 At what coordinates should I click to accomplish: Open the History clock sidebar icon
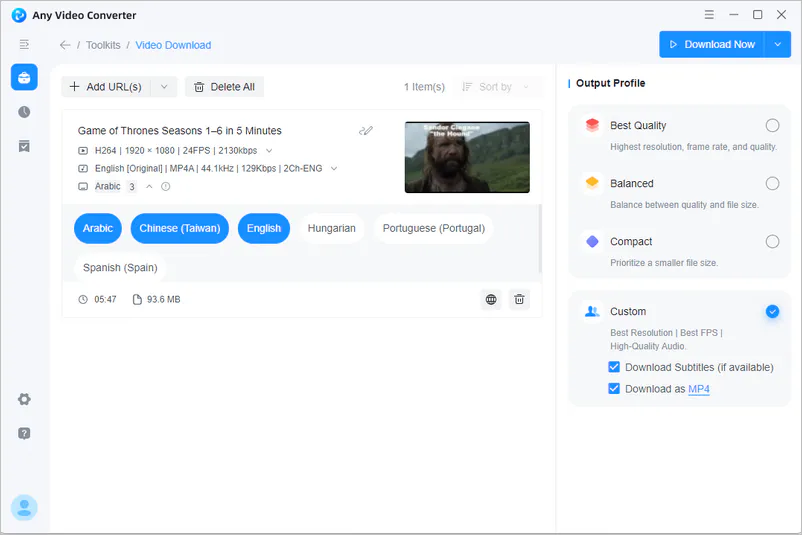24,112
